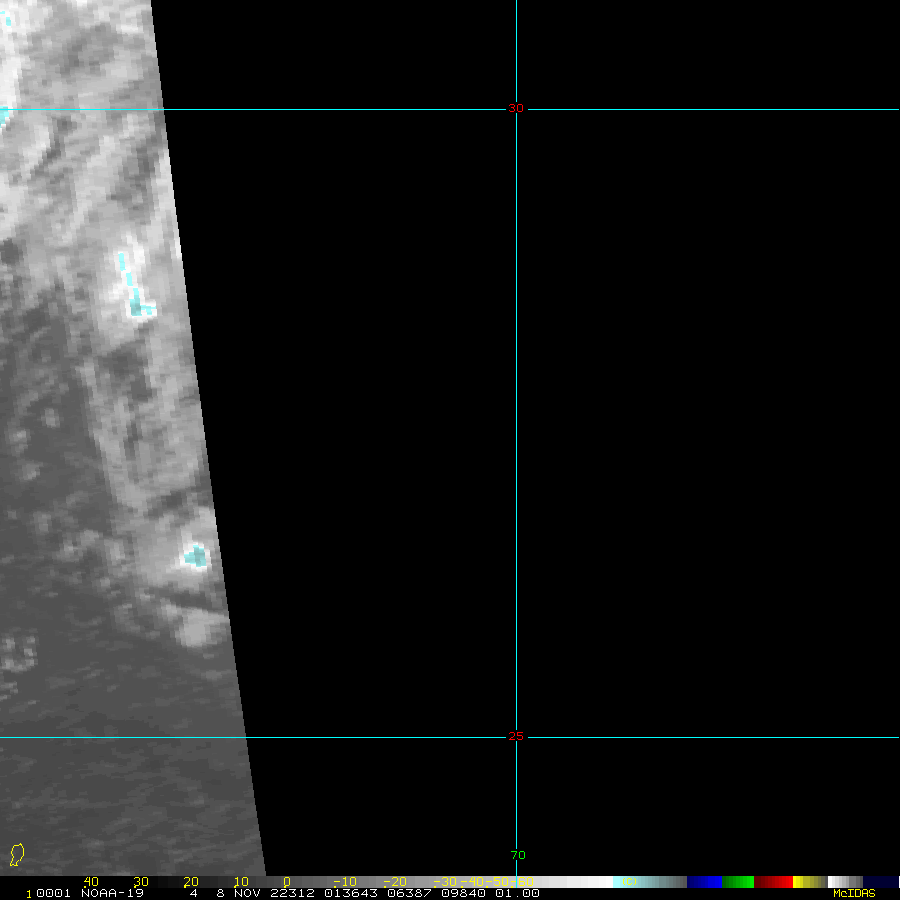
Task: Click the green 70 longitude label
Action: tap(517, 855)
